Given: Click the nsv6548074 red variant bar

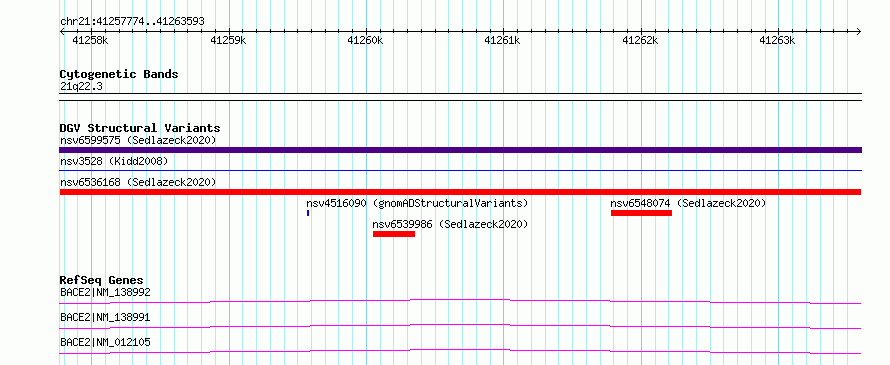Looking at the screenshot, I should click(x=641, y=213).
